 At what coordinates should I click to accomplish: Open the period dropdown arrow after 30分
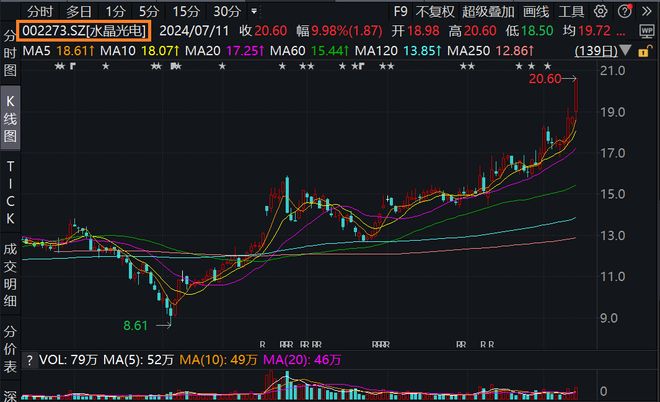254,11
